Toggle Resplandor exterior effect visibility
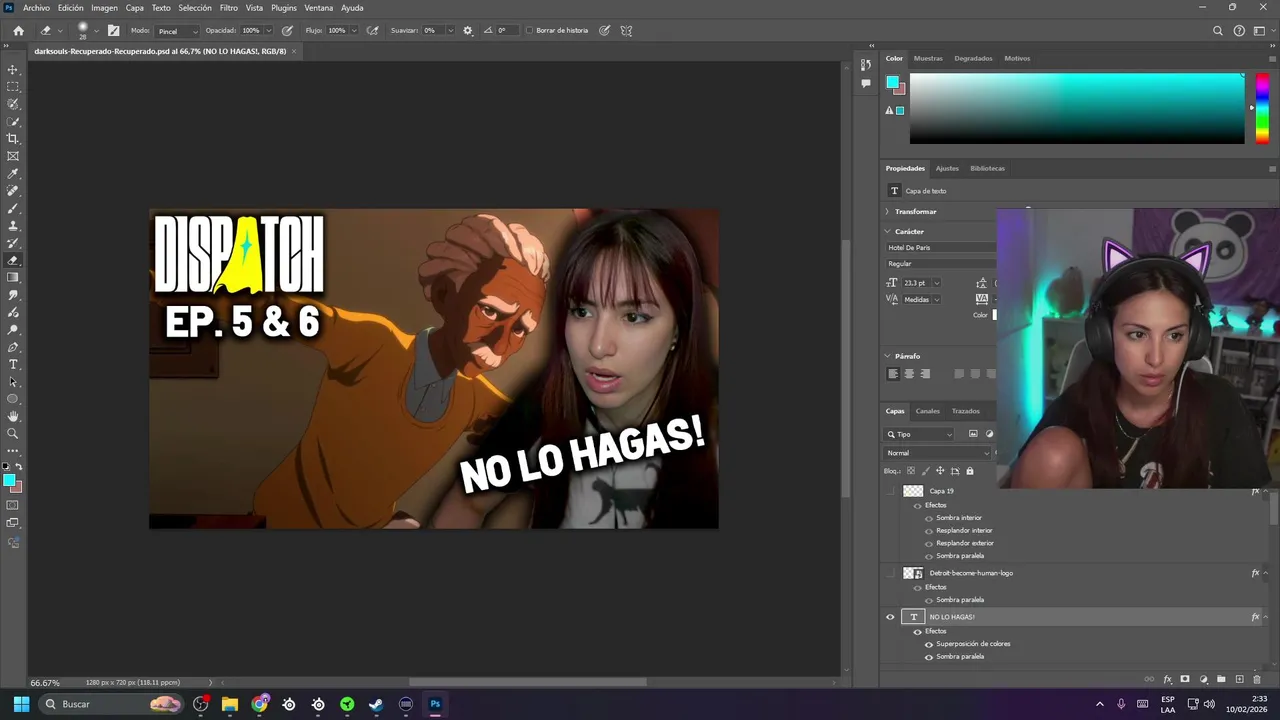Screen dimensions: 1280x720 pos(929,543)
